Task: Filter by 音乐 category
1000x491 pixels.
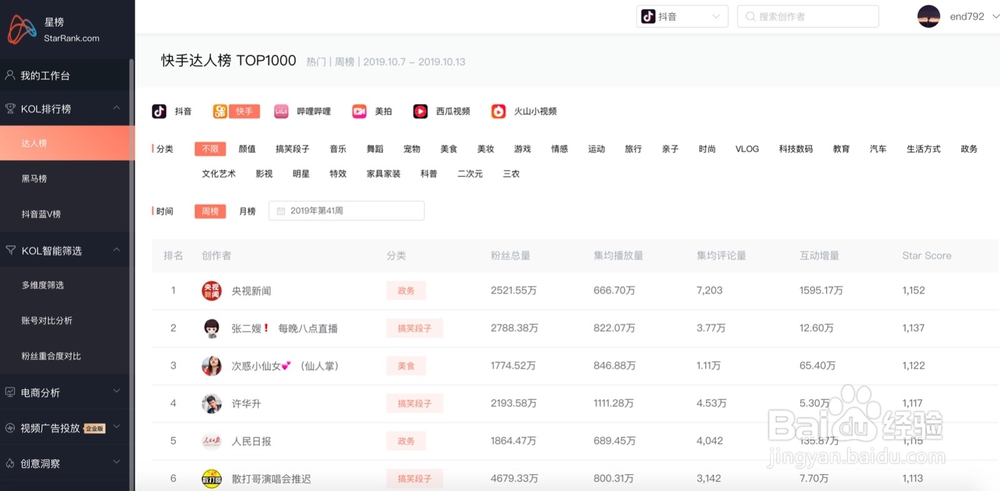Action: (x=338, y=149)
